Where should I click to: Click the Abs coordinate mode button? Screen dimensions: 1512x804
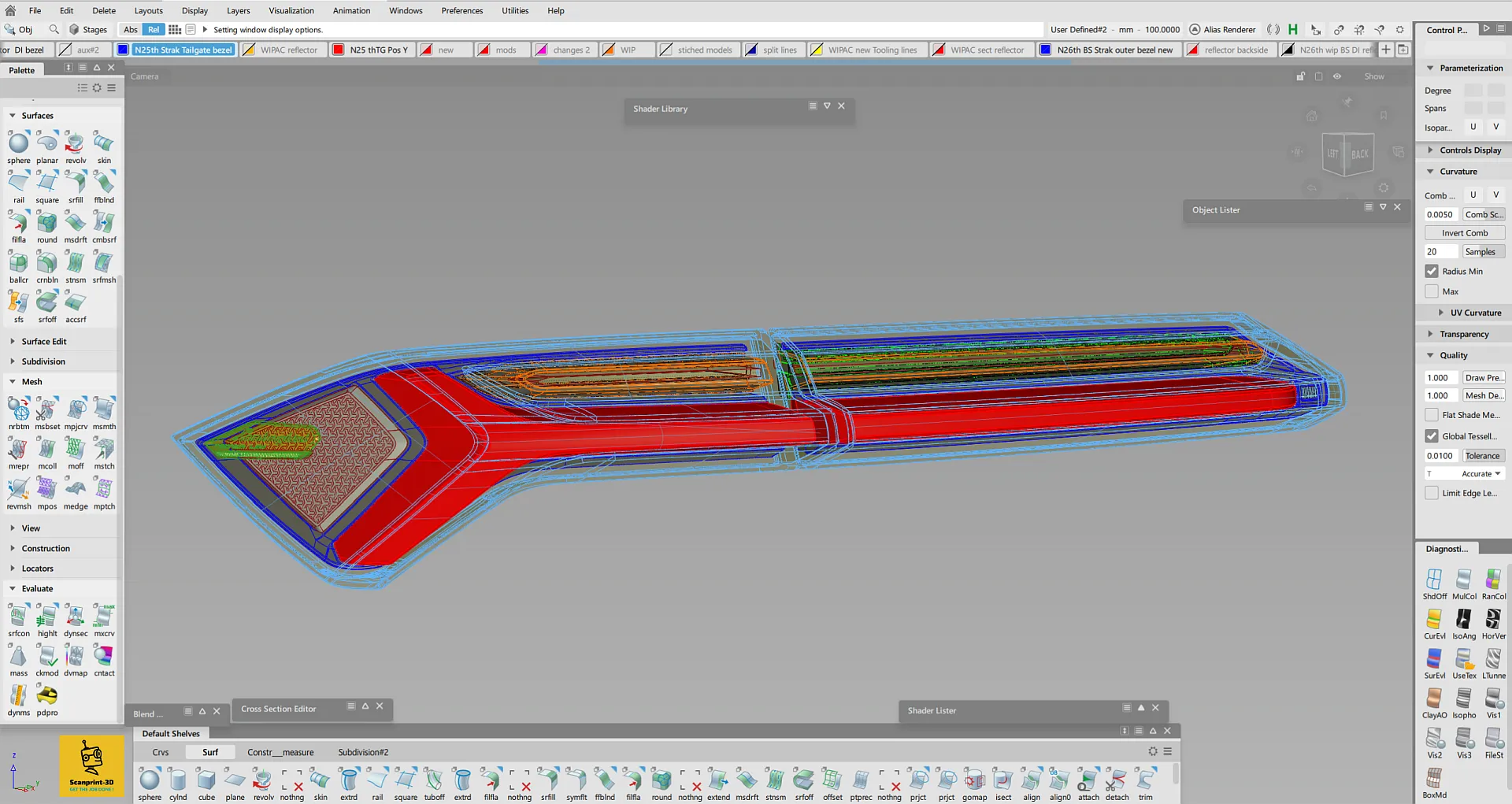click(130, 29)
